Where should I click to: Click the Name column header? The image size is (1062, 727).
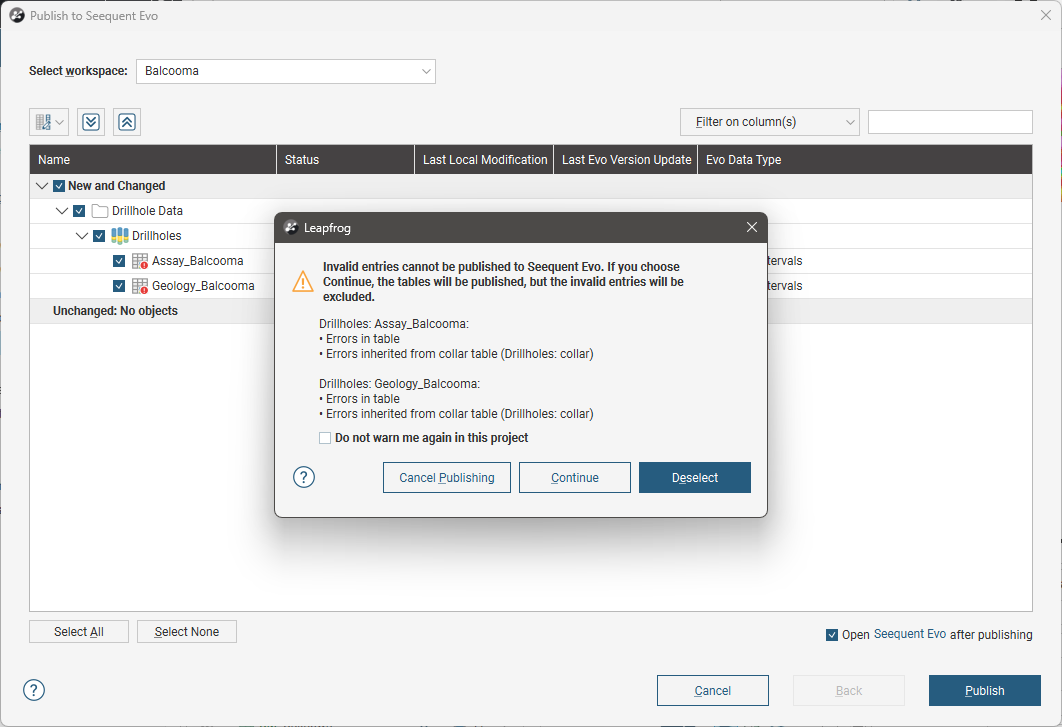pyautogui.click(x=153, y=160)
